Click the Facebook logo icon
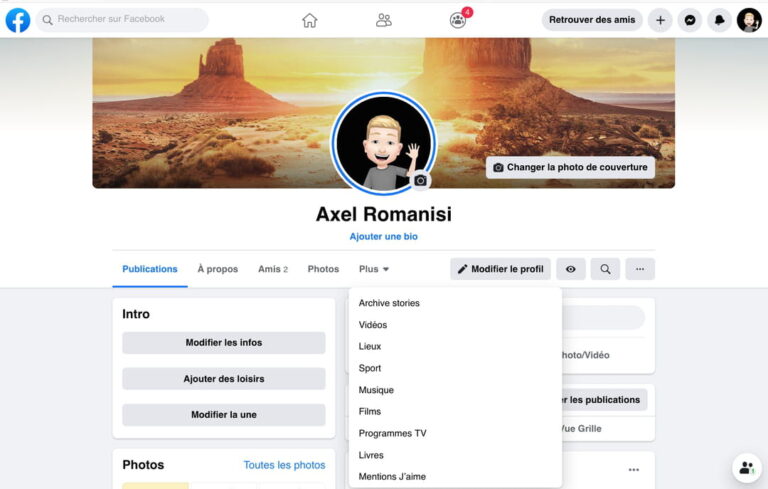 (18, 20)
